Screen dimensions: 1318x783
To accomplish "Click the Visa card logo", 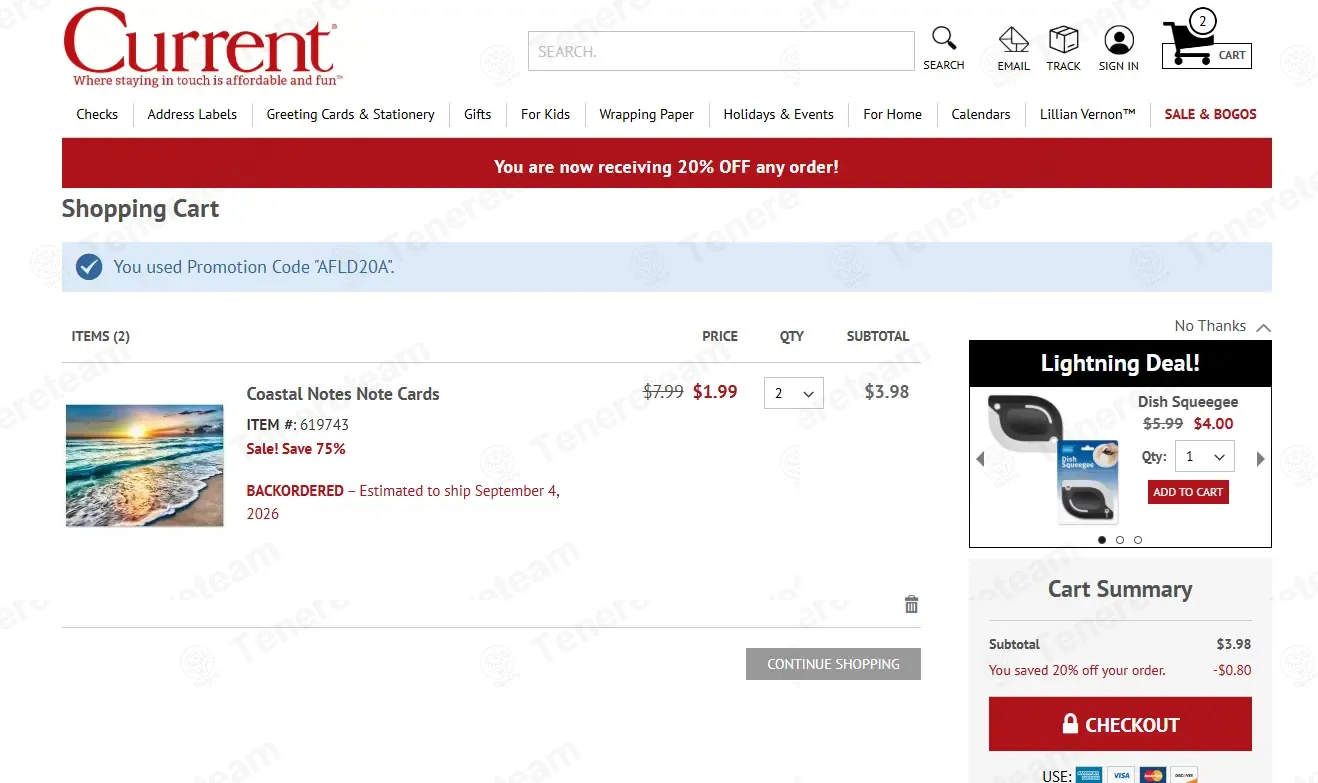I will pos(1121,775).
